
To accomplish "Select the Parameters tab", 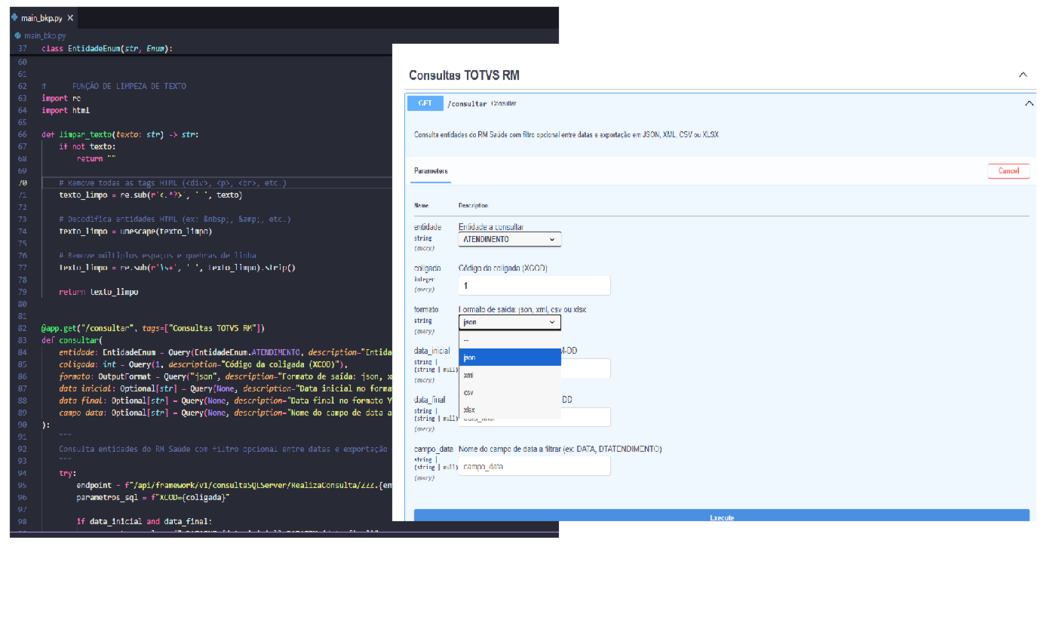I will pyautogui.click(x=431, y=171).
